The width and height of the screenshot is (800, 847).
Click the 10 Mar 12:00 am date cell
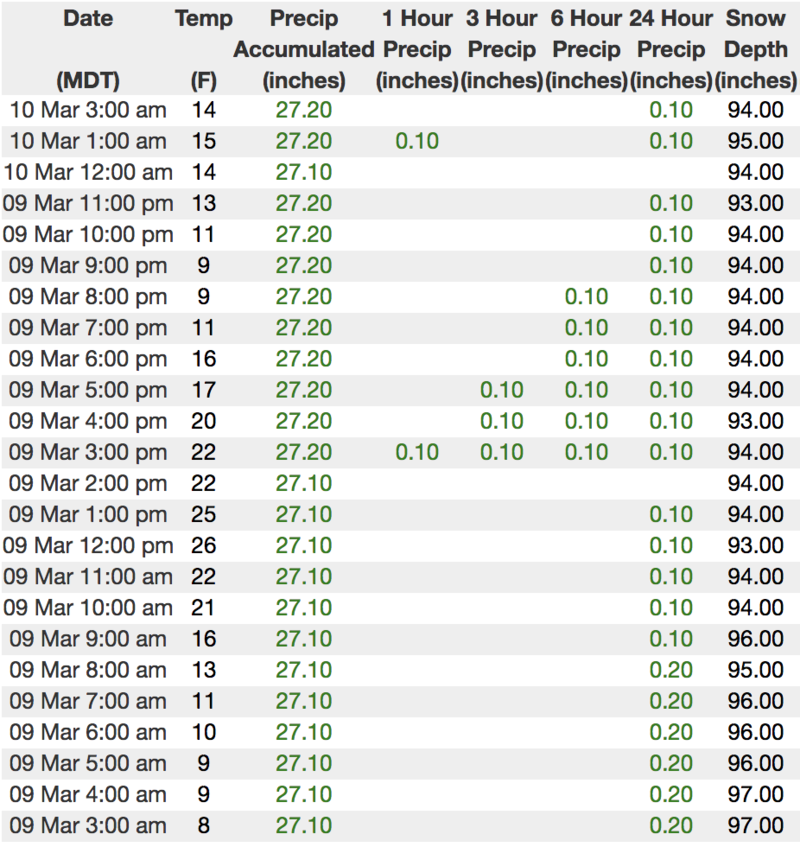point(88,172)
